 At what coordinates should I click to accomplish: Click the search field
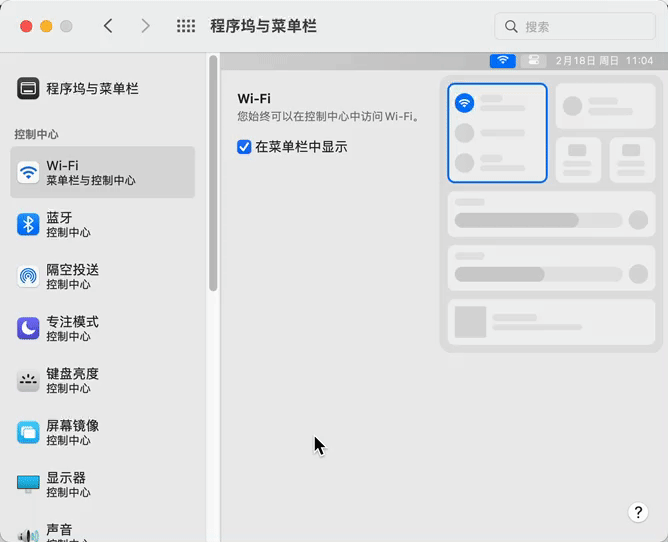click(575, 26)
